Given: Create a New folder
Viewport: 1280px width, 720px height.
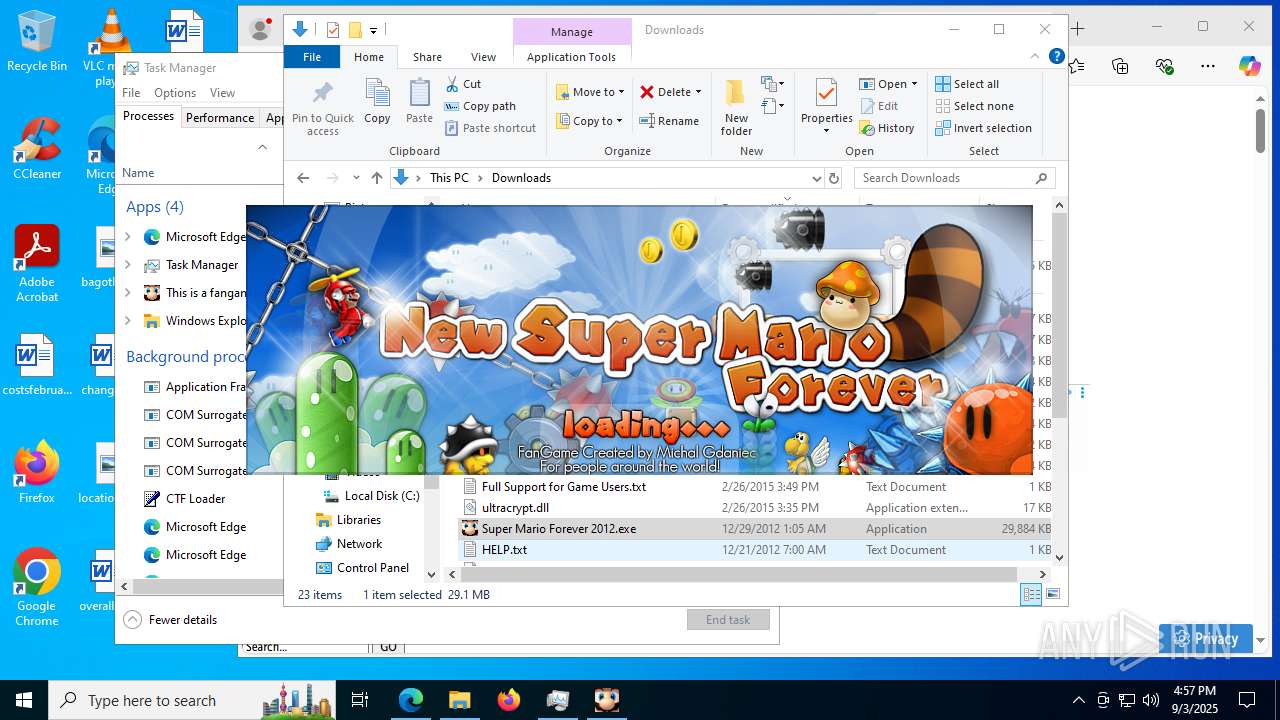Looking at the screenshot, I should coord(736,107).
